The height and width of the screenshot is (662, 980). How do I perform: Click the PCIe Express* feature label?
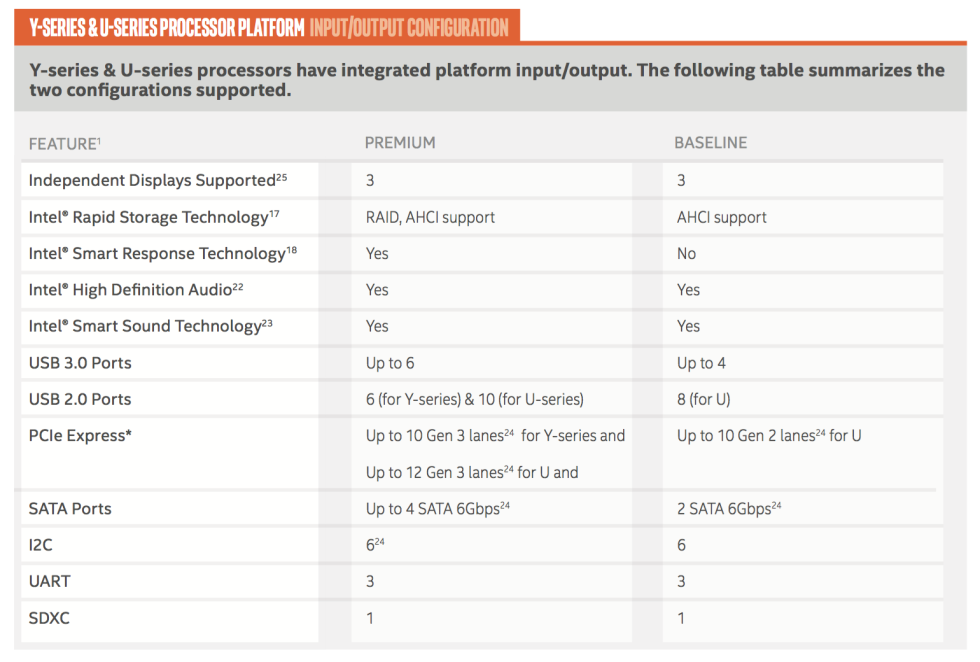(80, 436)
